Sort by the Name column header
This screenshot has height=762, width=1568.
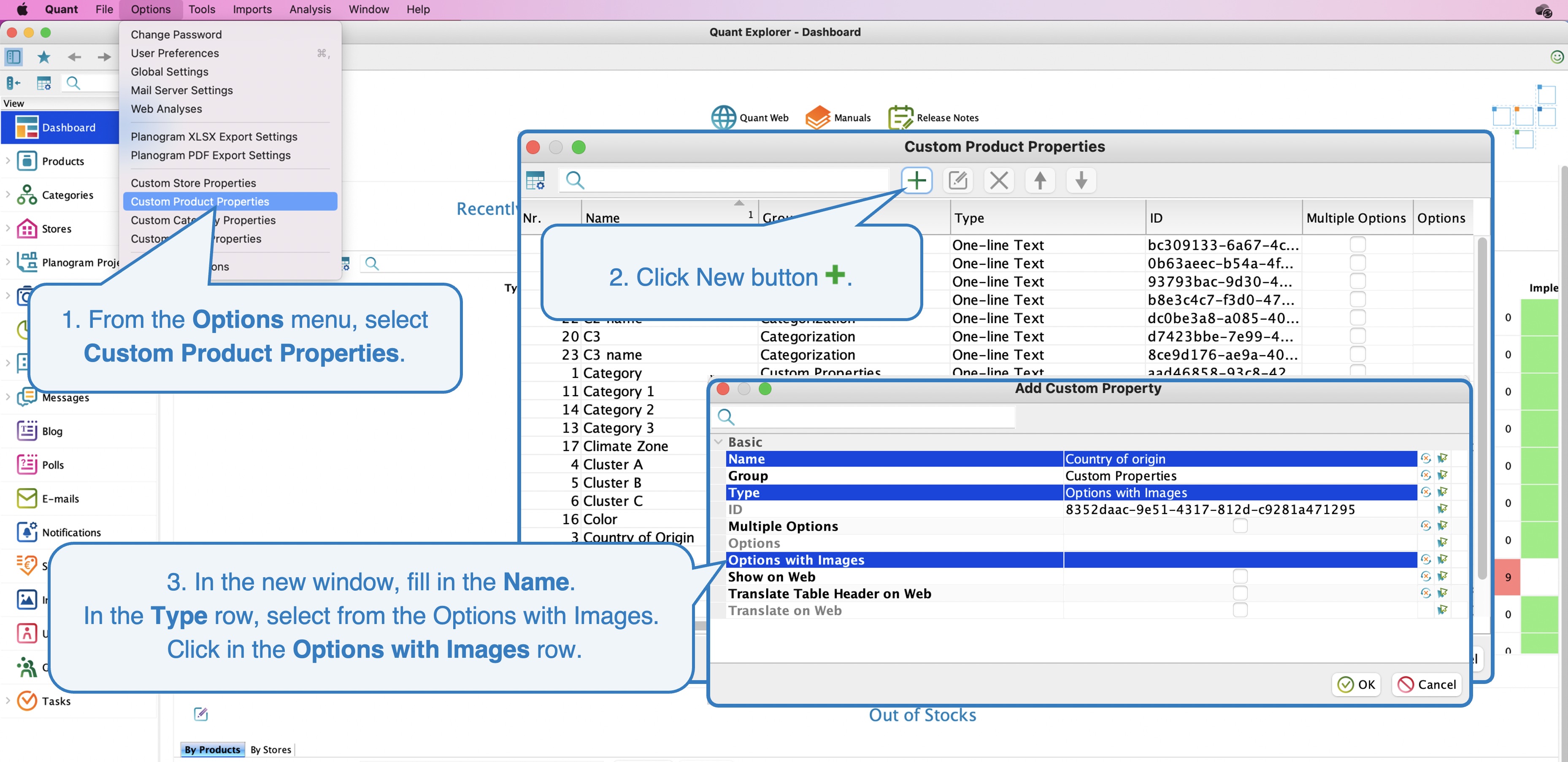click(670, 218)
